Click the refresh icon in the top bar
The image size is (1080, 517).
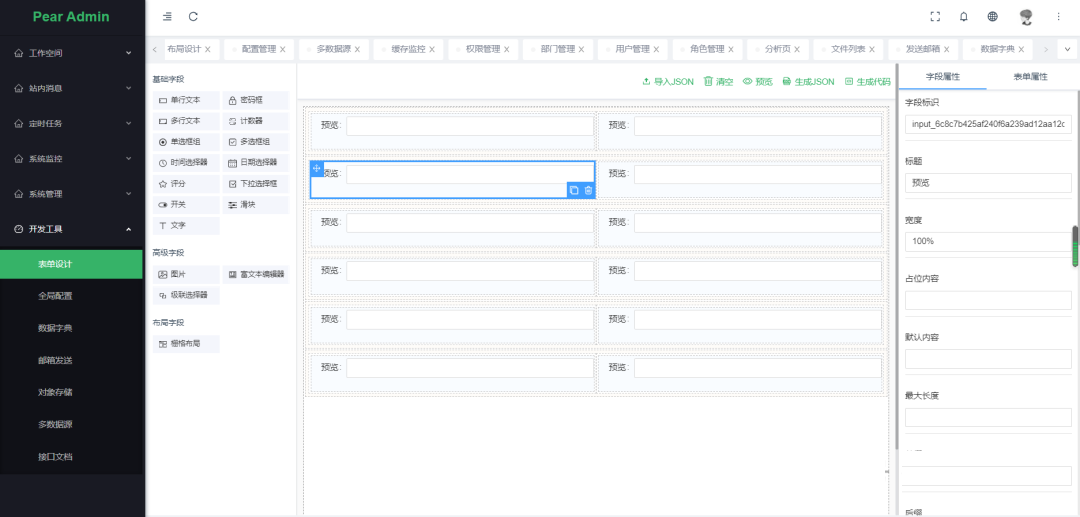click(x=193, y=16)
